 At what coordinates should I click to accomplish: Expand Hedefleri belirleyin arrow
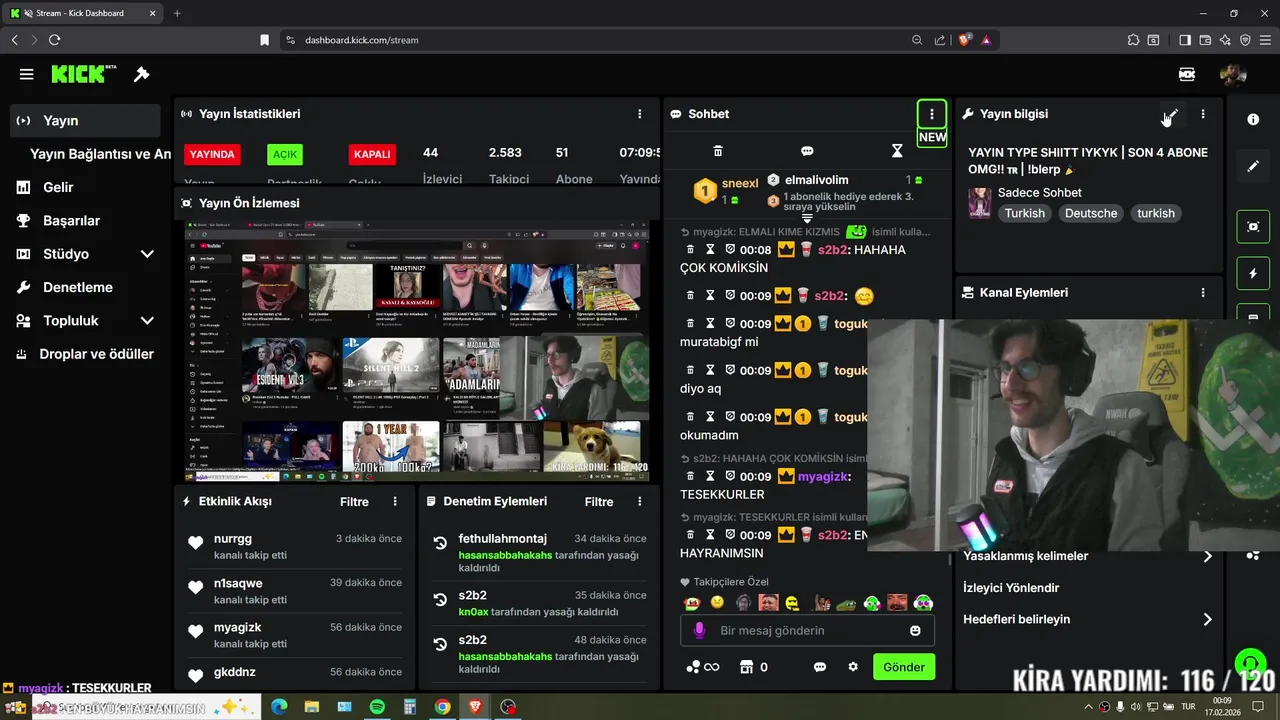[1207, 620]
